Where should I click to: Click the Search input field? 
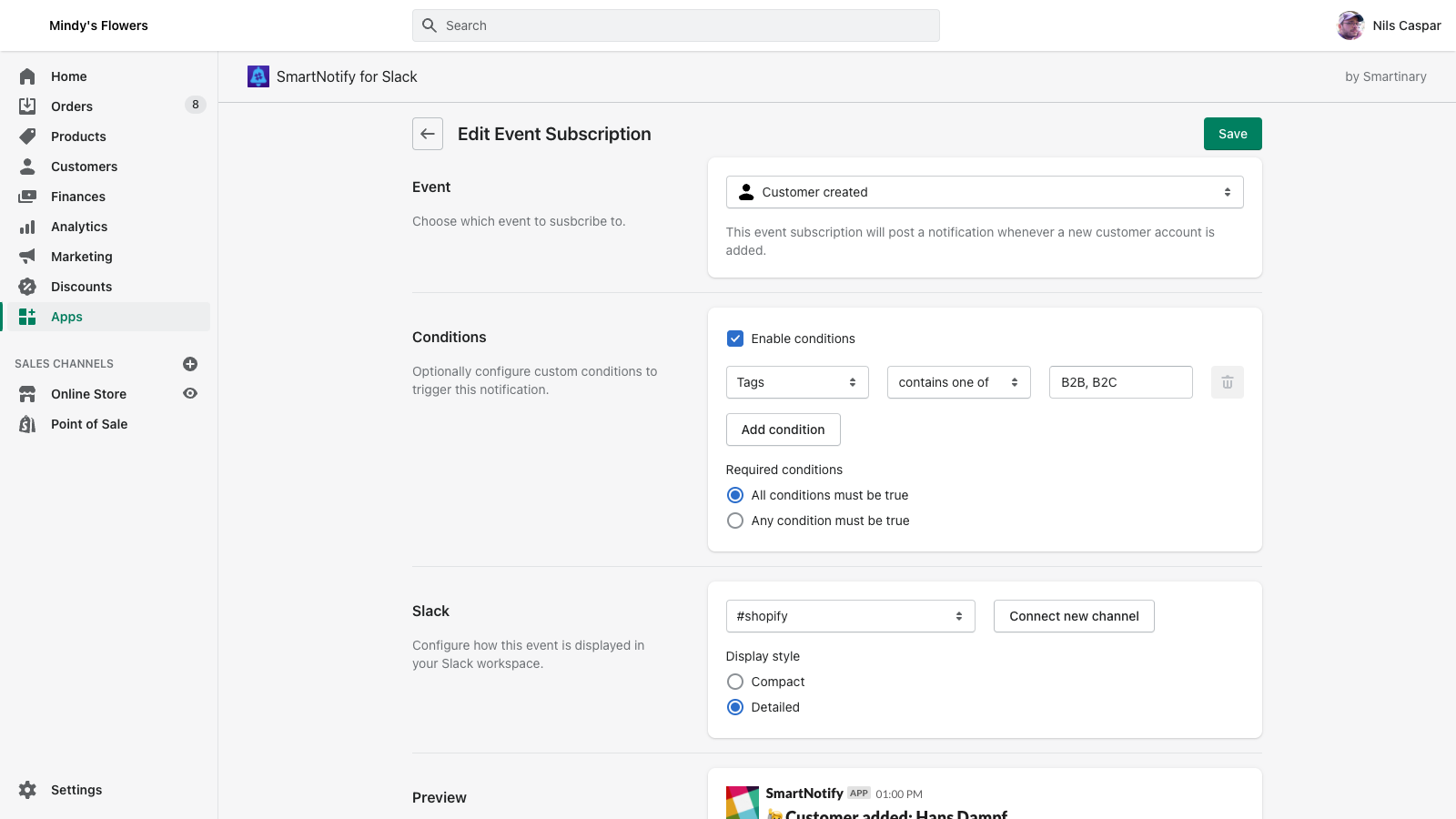(676, 25)
